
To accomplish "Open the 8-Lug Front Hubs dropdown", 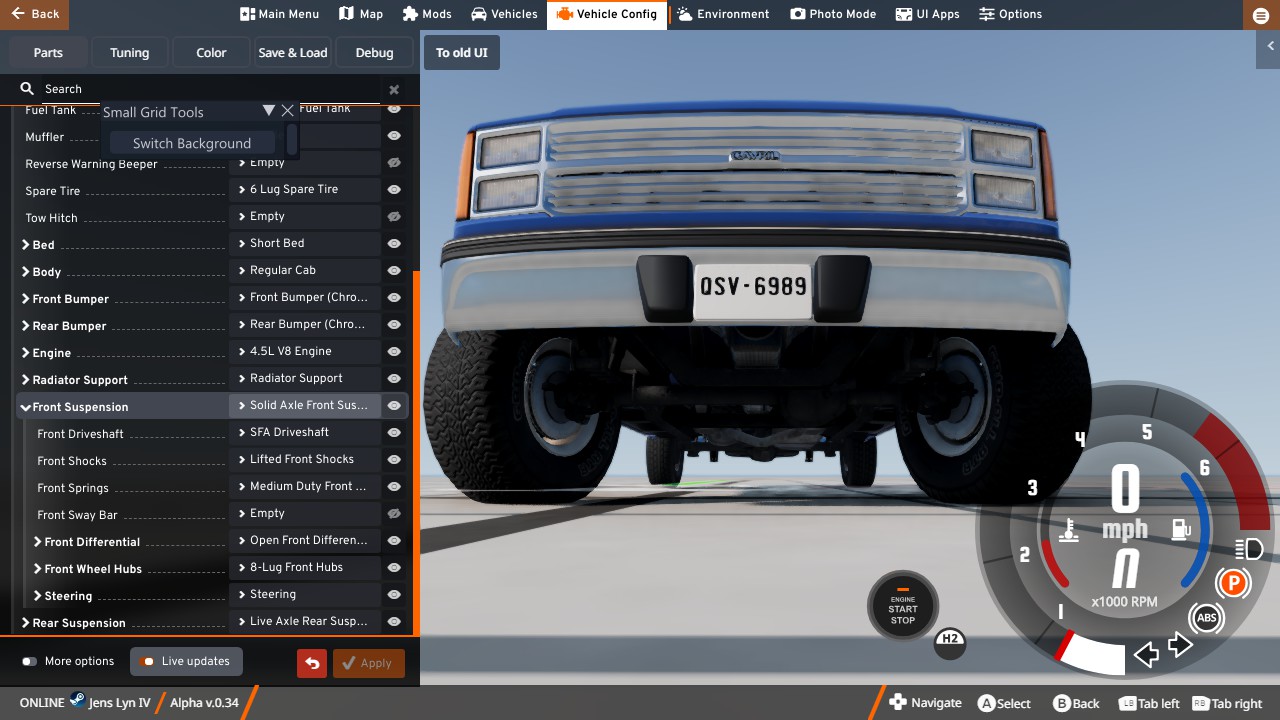I will tap(305, 567).
